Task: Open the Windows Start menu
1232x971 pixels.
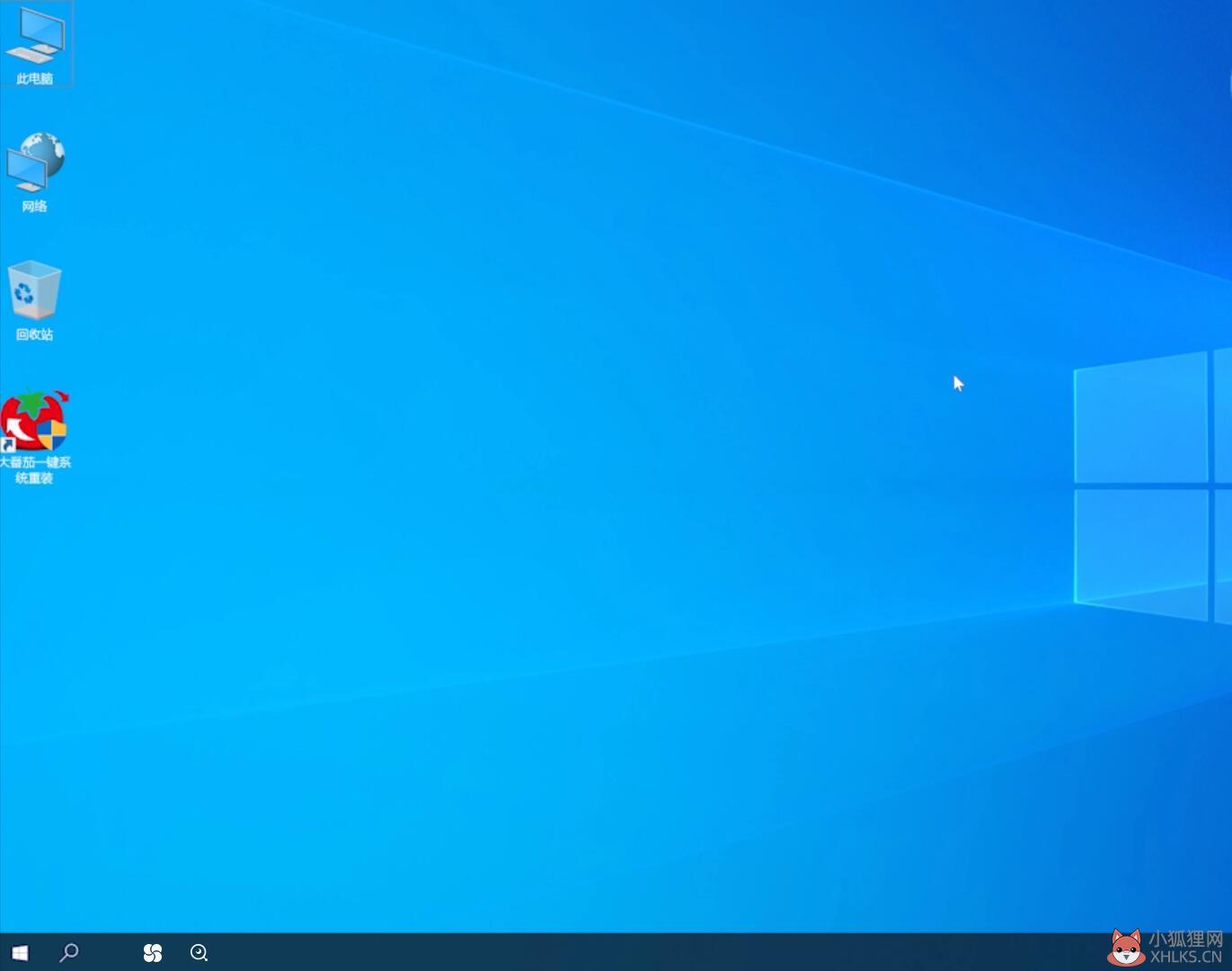Action: point(20,952)
